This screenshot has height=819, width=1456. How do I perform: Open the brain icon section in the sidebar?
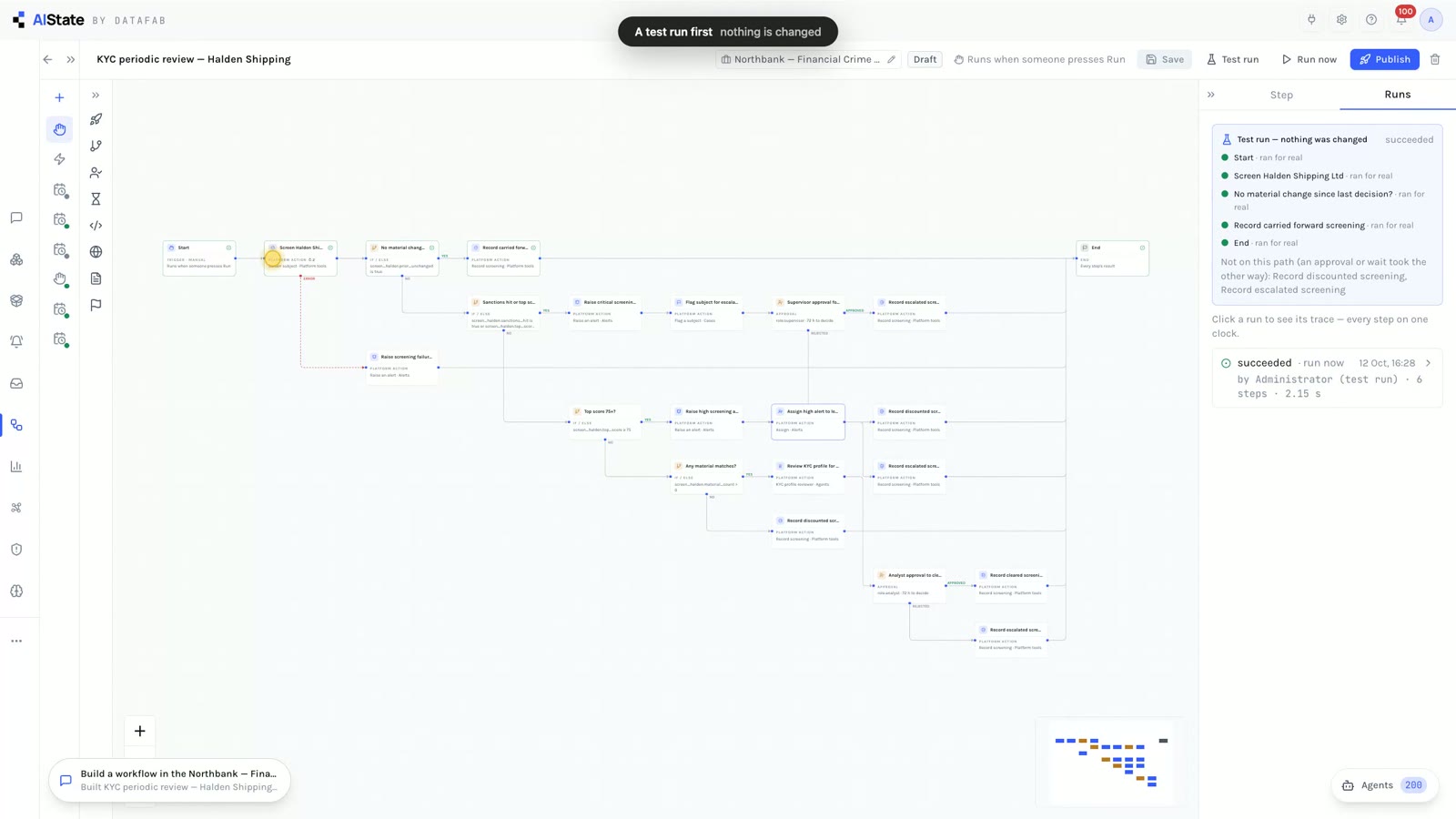point(16,591)
